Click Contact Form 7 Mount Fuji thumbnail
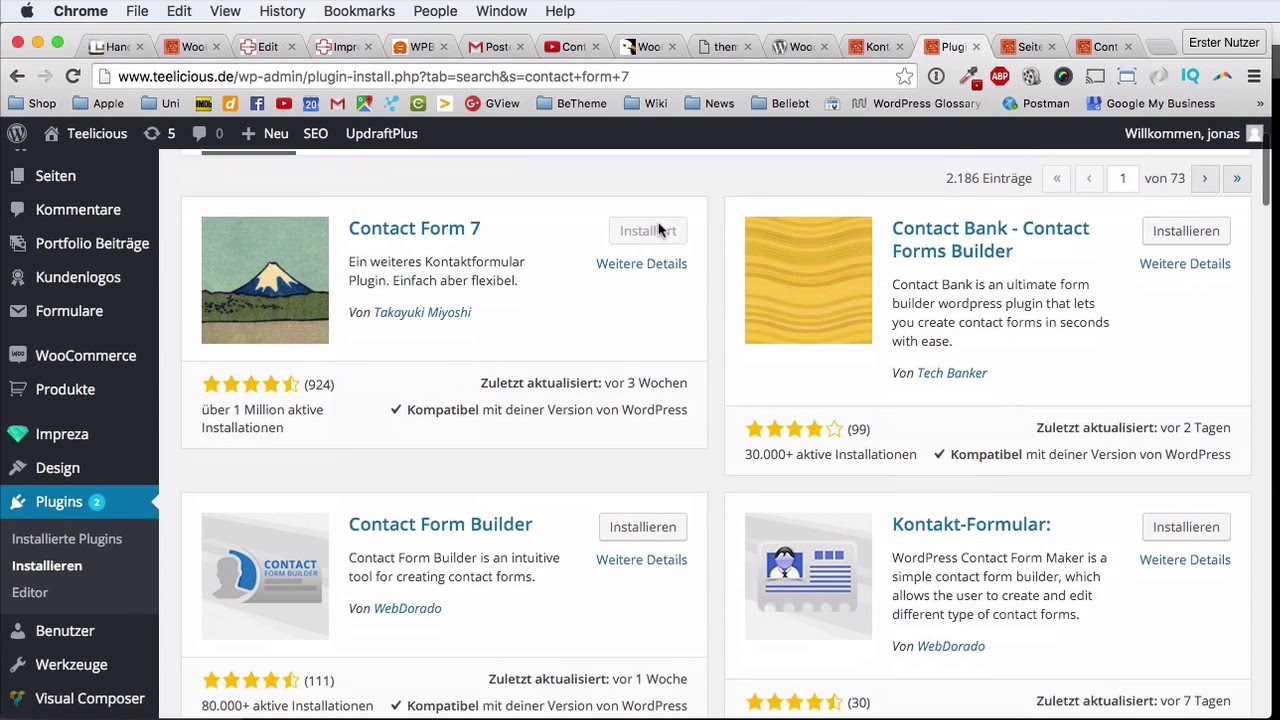This screenshot has width=1280, height=720. tap(265, 280)
